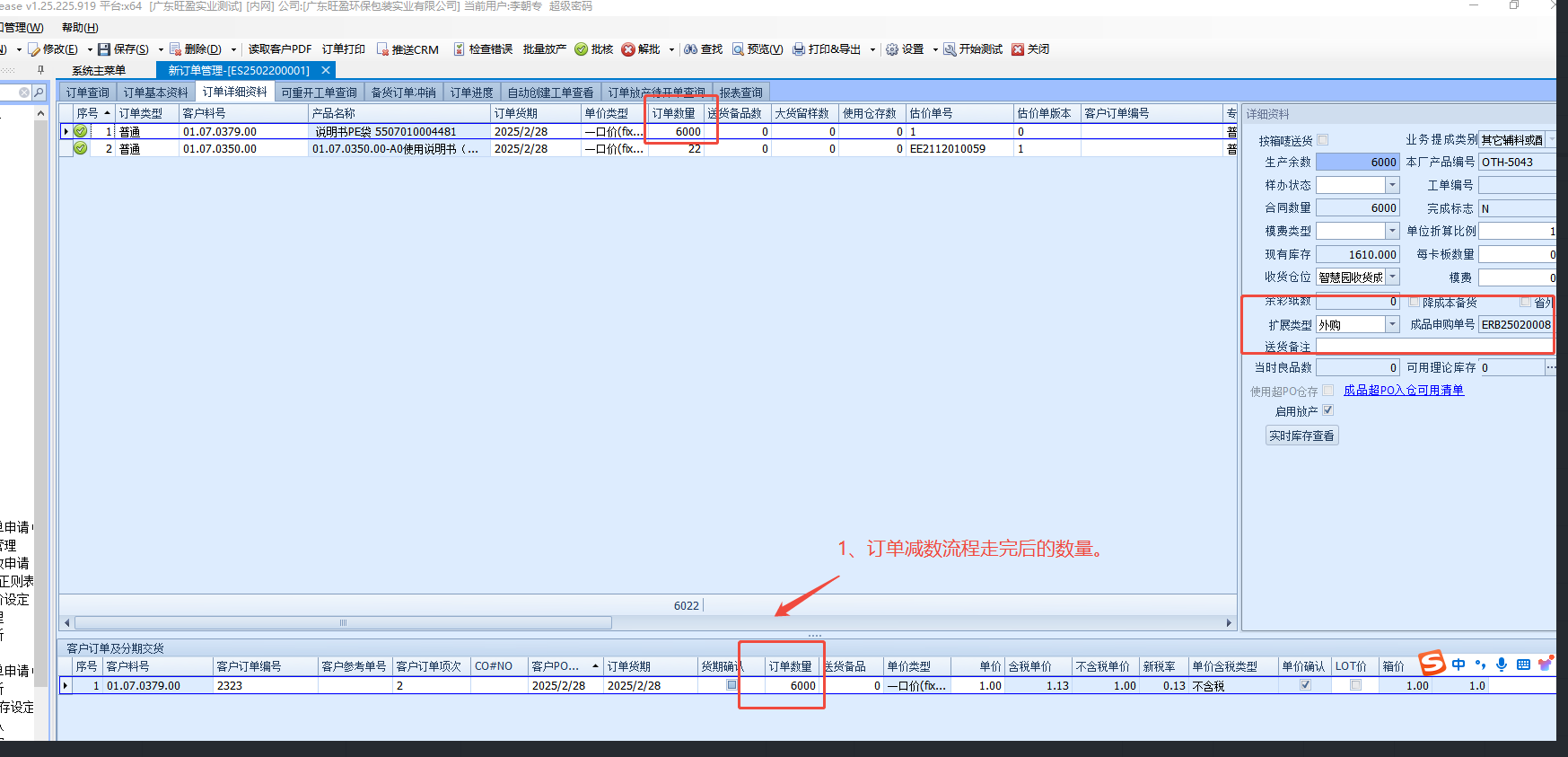
Task: Click the 系统主菜单 tab
Action: click(99, 70)
